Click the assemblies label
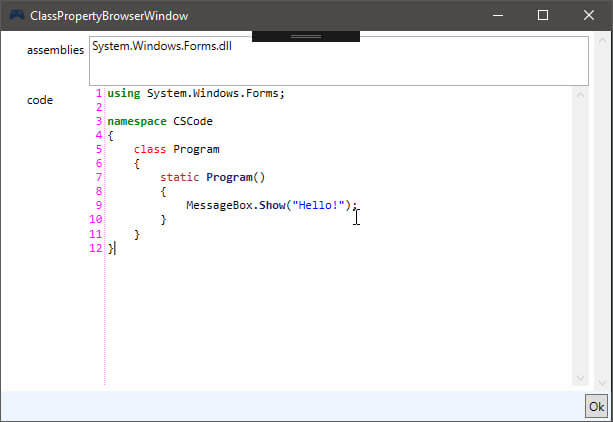 [55, 51]
